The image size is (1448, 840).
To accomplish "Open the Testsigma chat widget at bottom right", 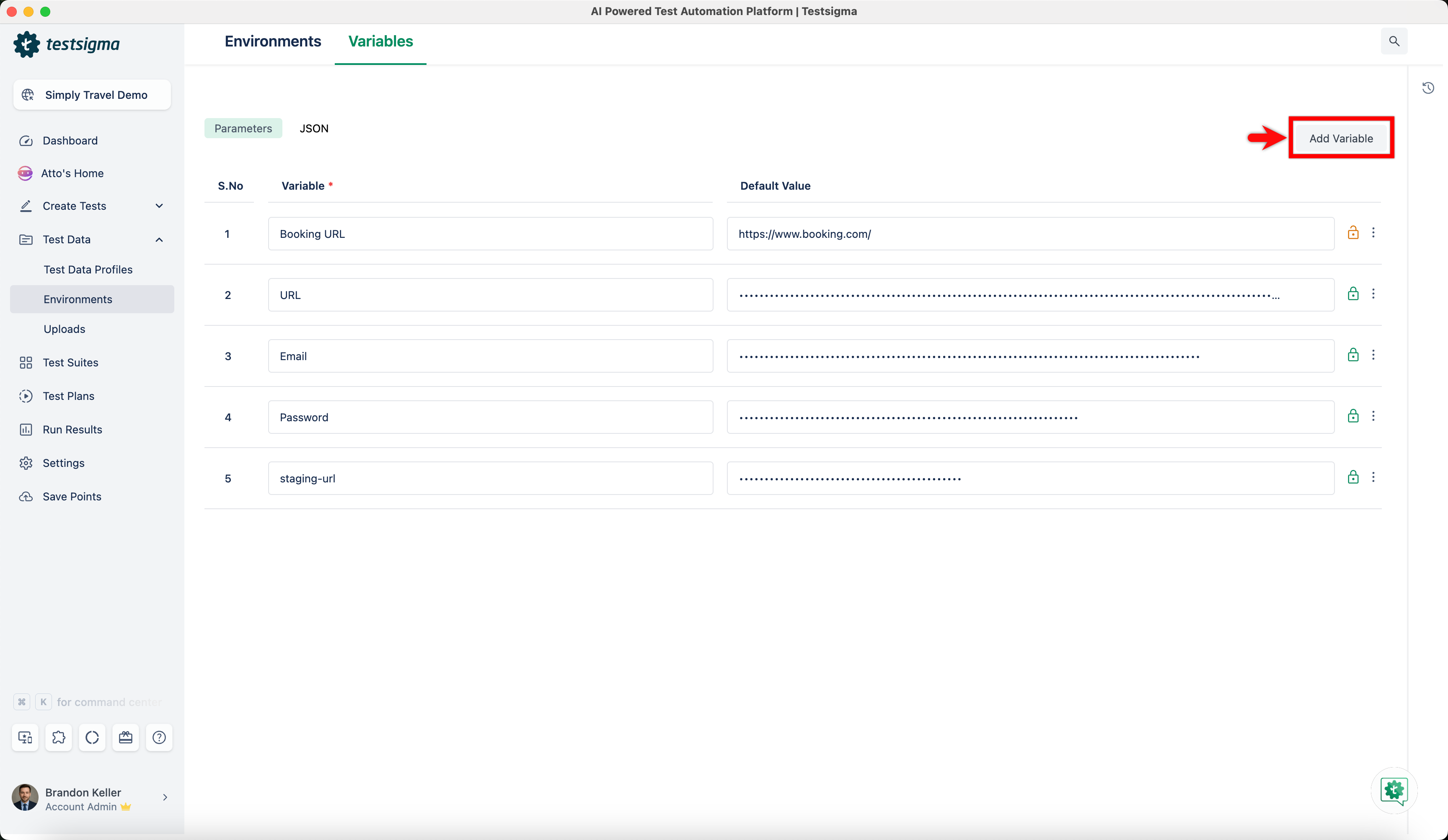I will [1394, 791].
